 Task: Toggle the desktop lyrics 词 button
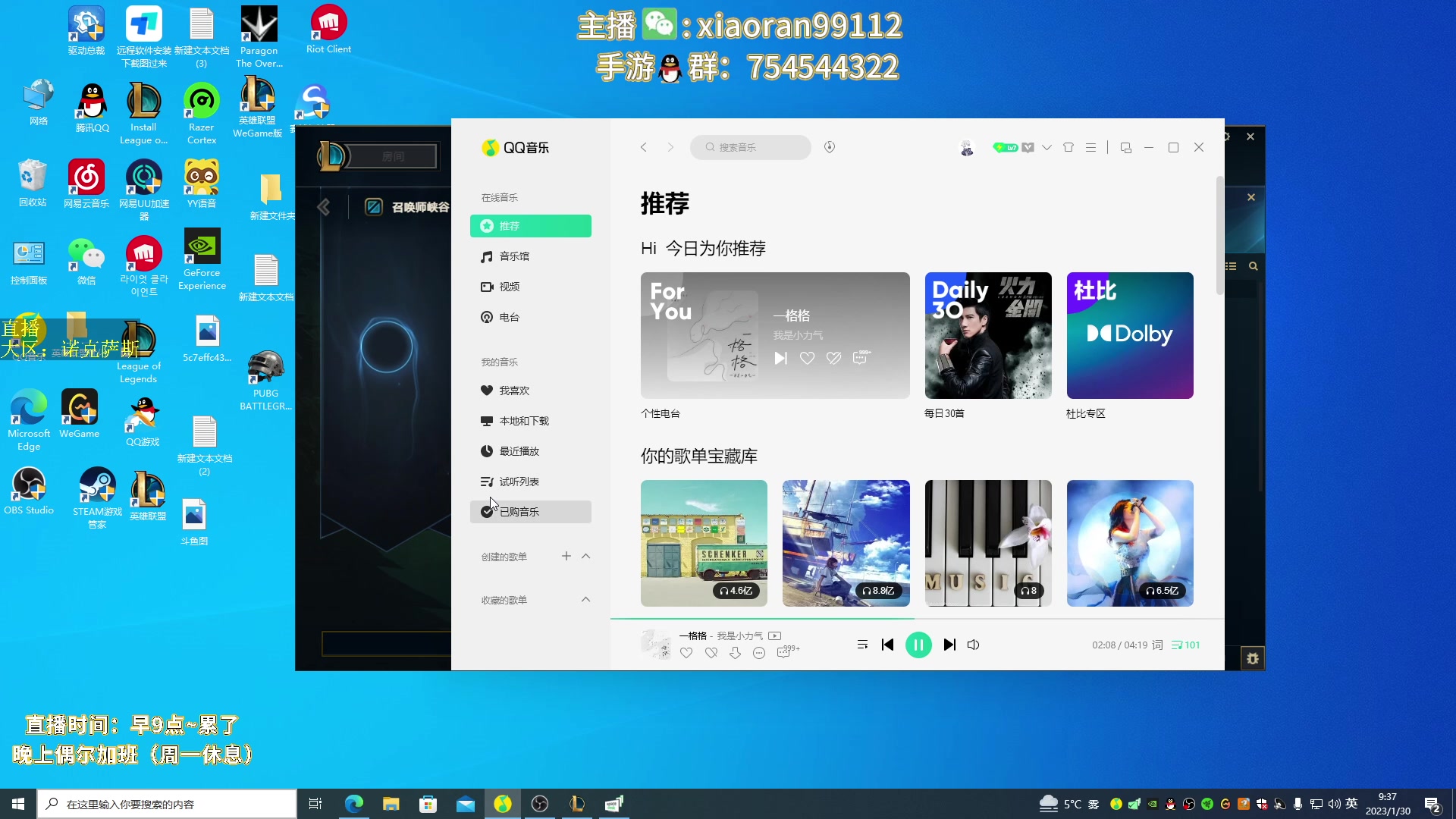[x=1157, y=645]
